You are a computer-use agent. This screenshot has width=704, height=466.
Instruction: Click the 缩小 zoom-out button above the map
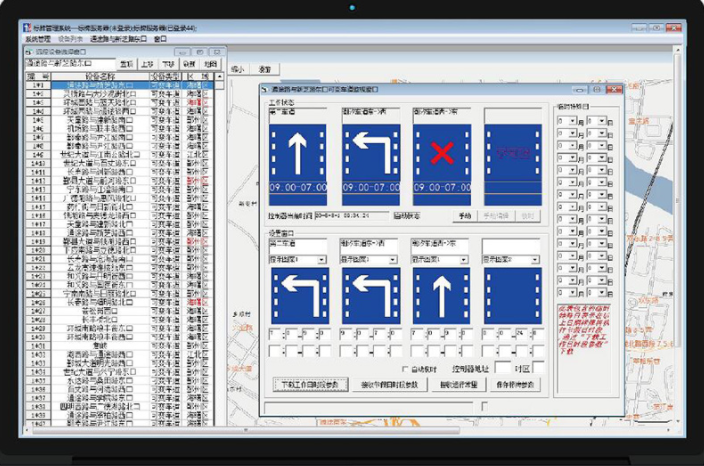pyautogui.click(x=237, y=69)
